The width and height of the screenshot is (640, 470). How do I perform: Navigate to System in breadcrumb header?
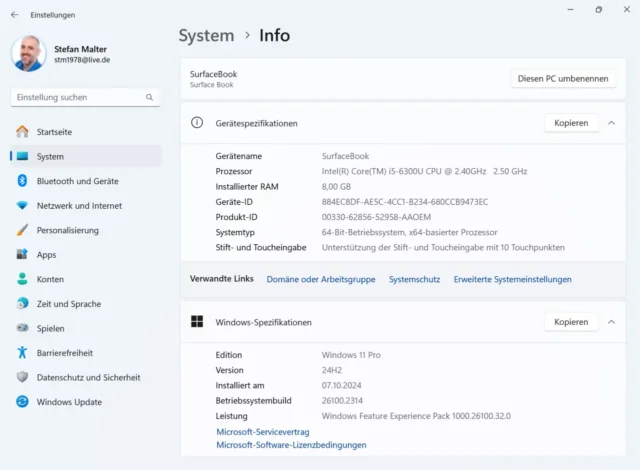(x=206, y=36)
